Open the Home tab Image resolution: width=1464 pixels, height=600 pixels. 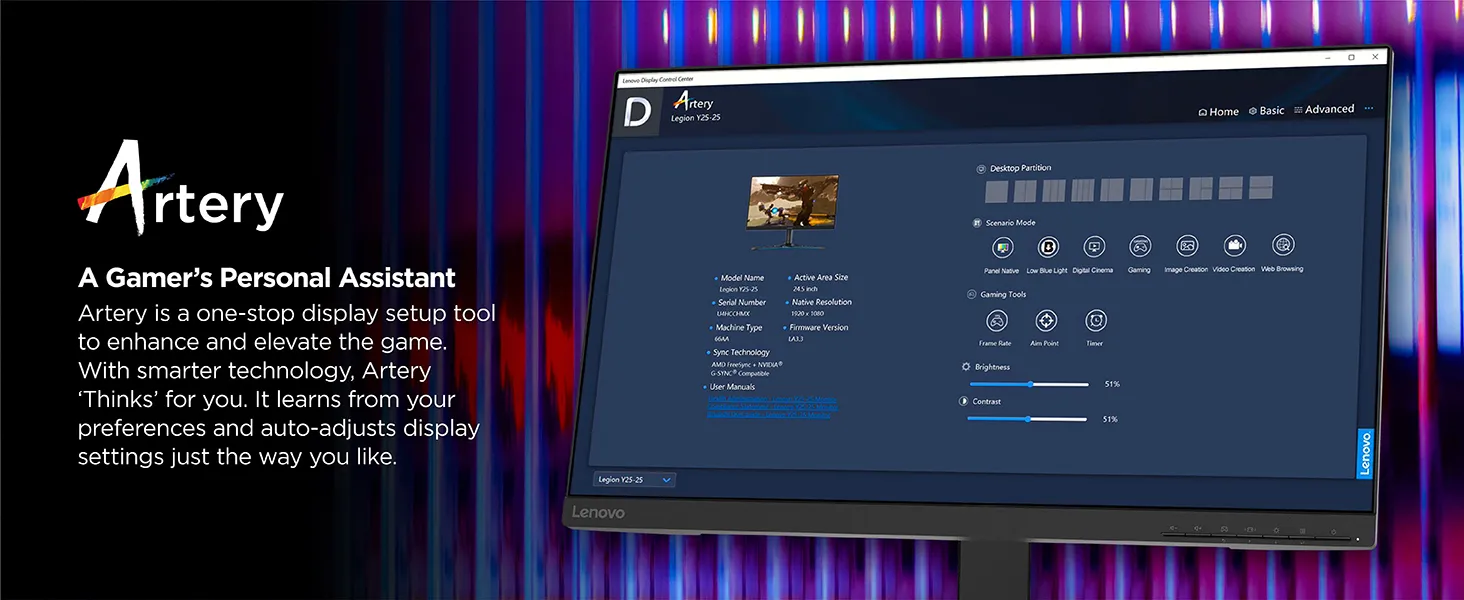click(x=1219, y=112)
